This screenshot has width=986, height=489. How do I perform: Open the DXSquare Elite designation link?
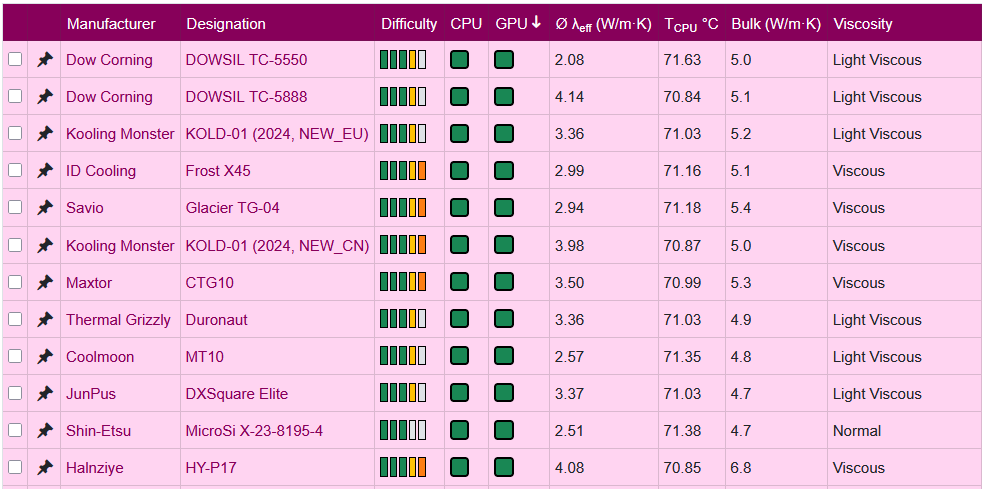click(x=237, y=394)
